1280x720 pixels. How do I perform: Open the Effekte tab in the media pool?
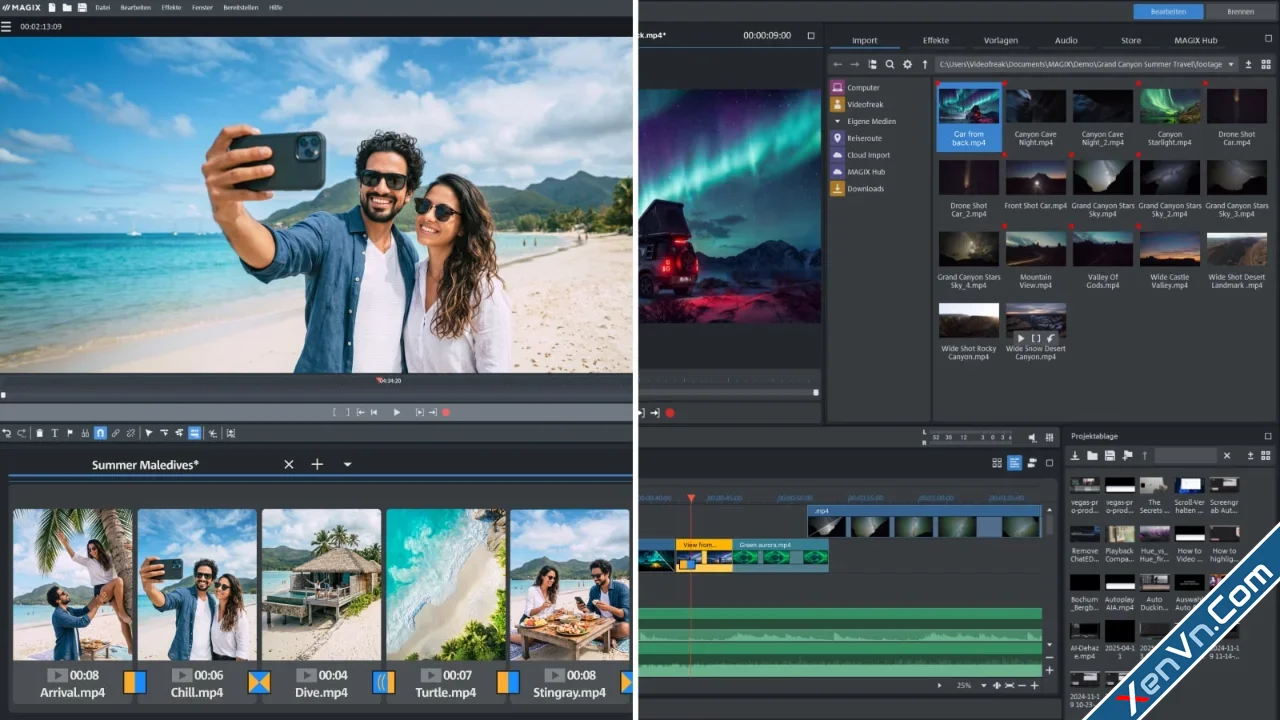pyautogui.click(x=936, y=40)
